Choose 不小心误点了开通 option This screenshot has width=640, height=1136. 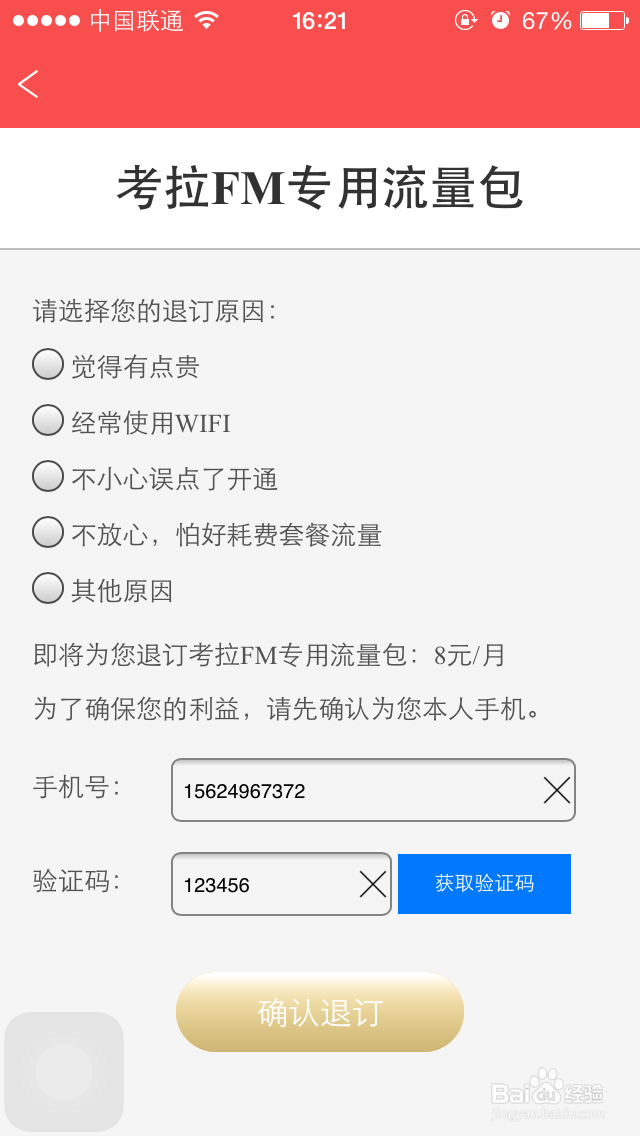tap(48, 477)
